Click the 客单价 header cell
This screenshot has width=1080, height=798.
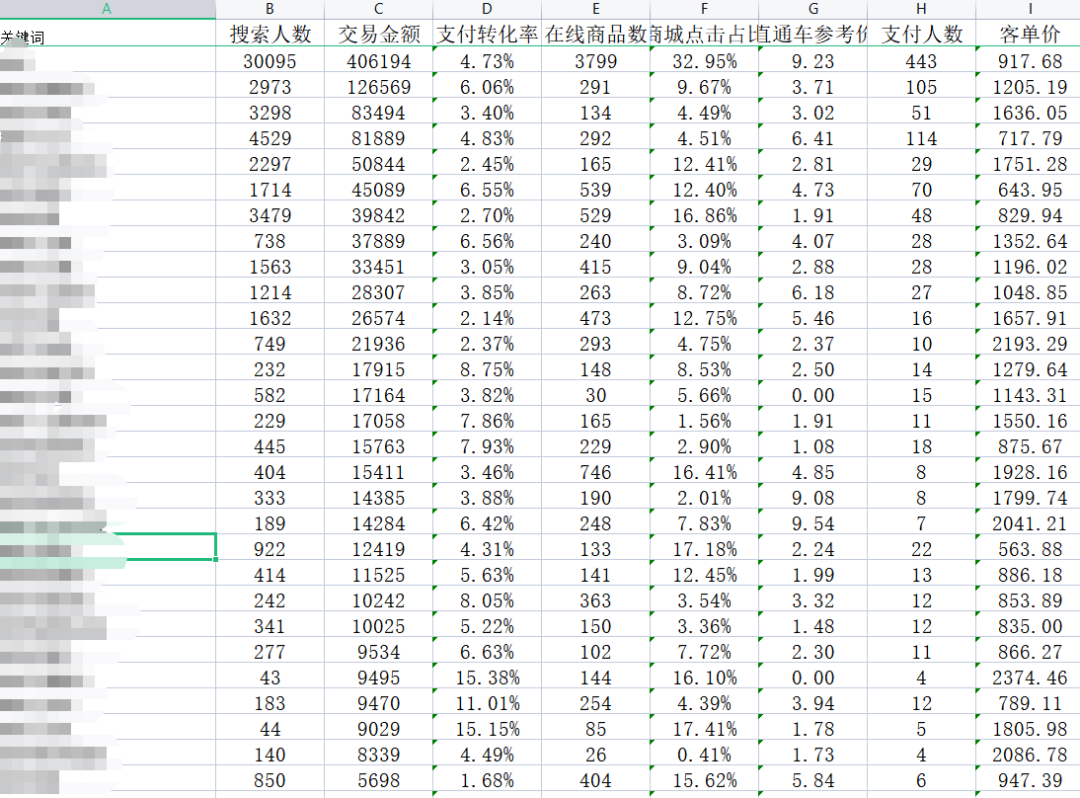pos(1029,35)
